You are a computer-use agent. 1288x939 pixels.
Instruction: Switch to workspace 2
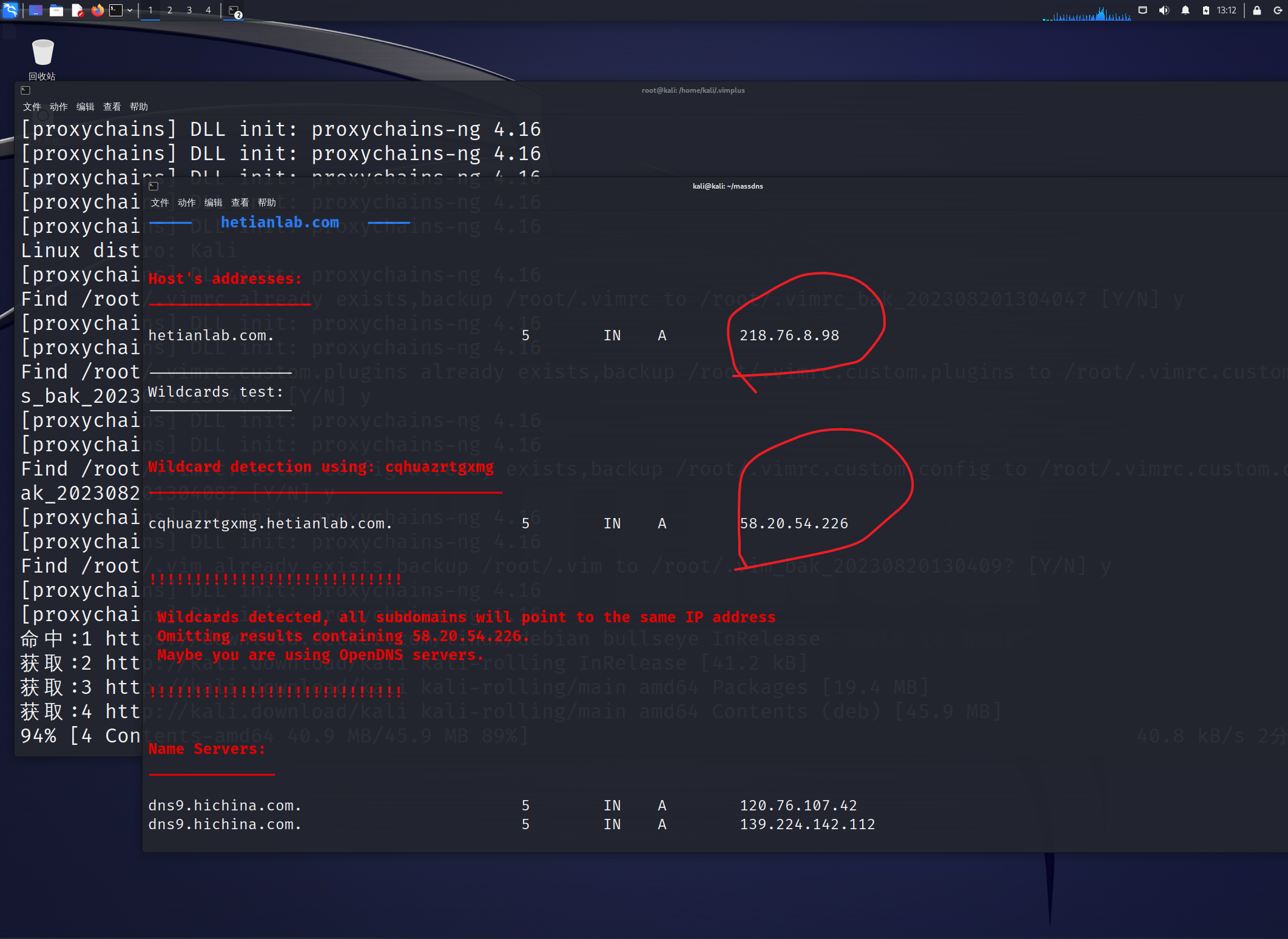pos(170,10)
